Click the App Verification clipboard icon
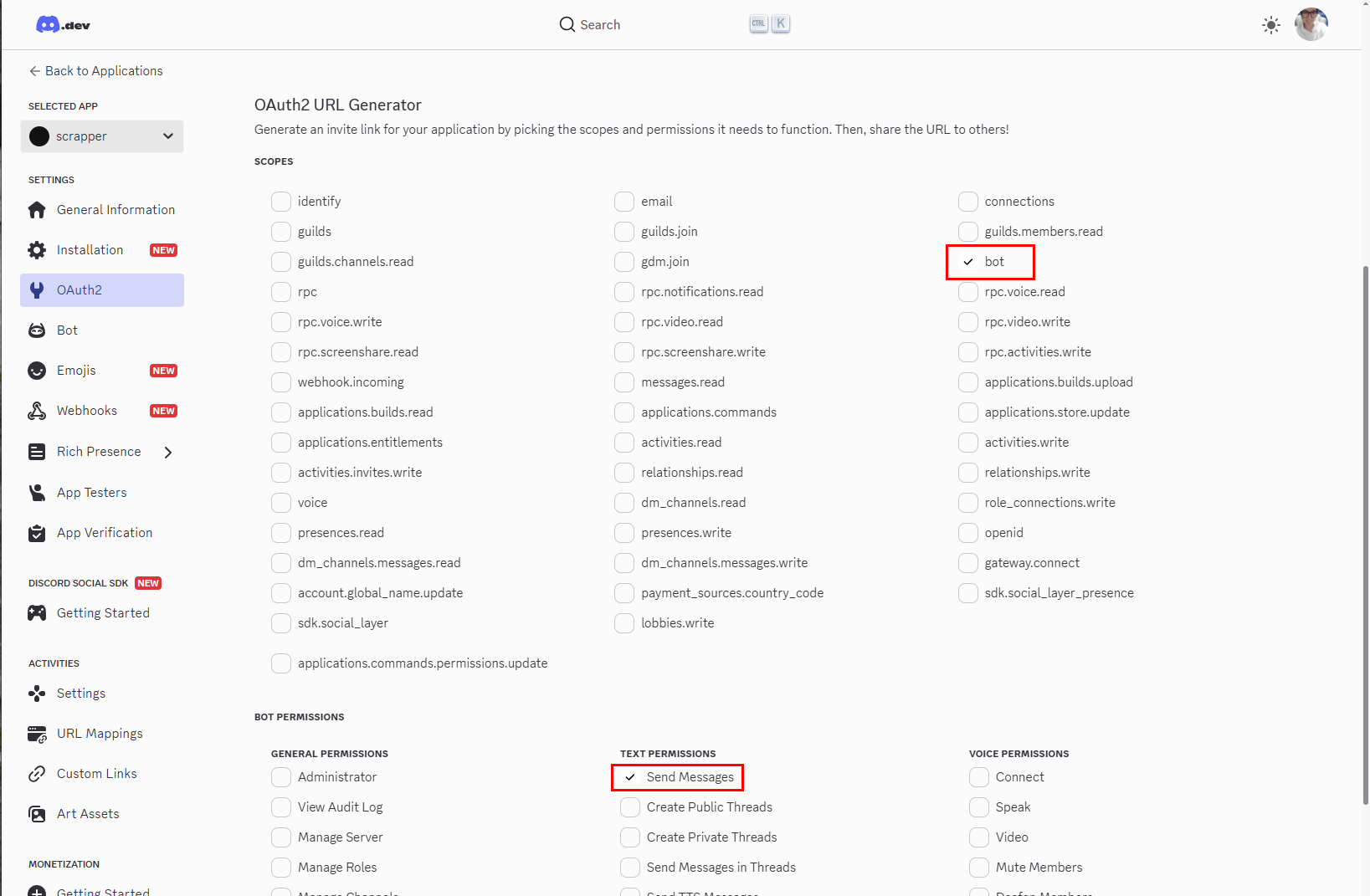 coord(37,533)
